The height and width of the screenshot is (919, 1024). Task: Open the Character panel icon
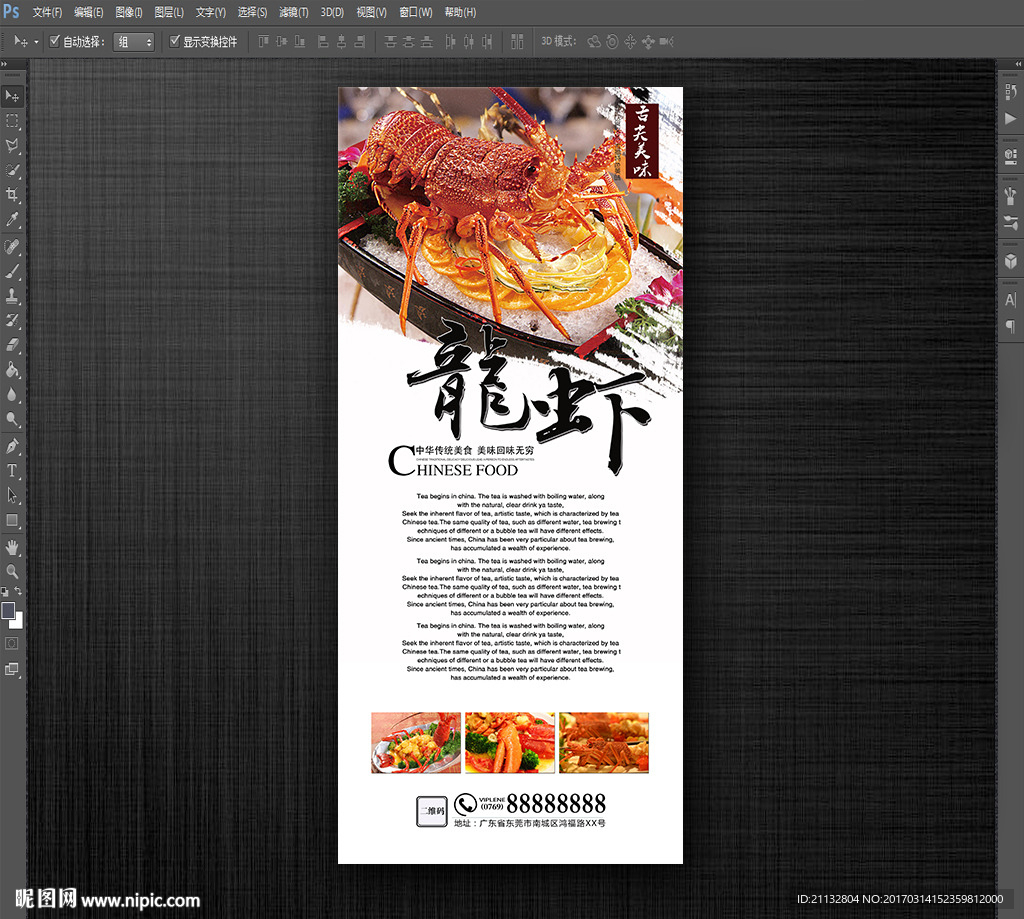(1010, 300)
